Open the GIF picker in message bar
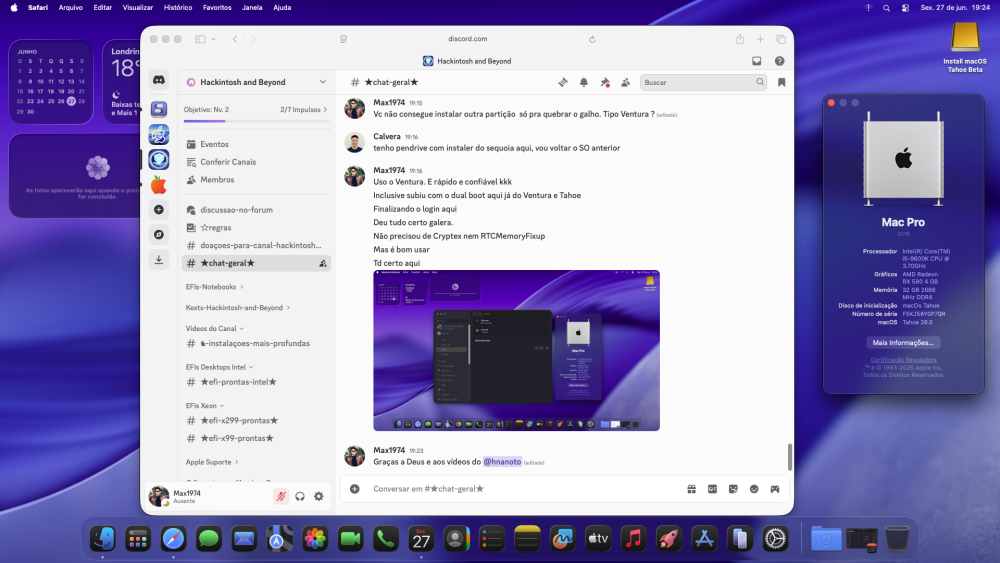This screenshot has width=1000, height=563. (x=712, y=489)
